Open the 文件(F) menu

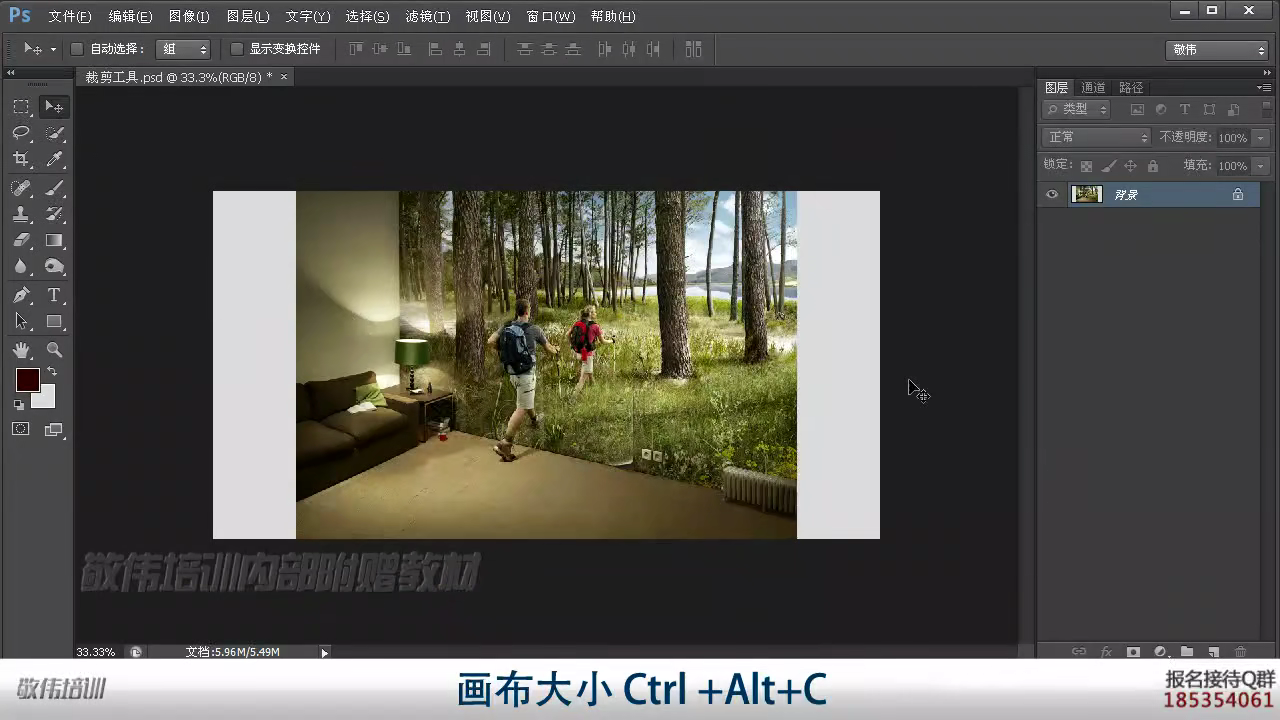pyautogui.click(x=70, y=17)
